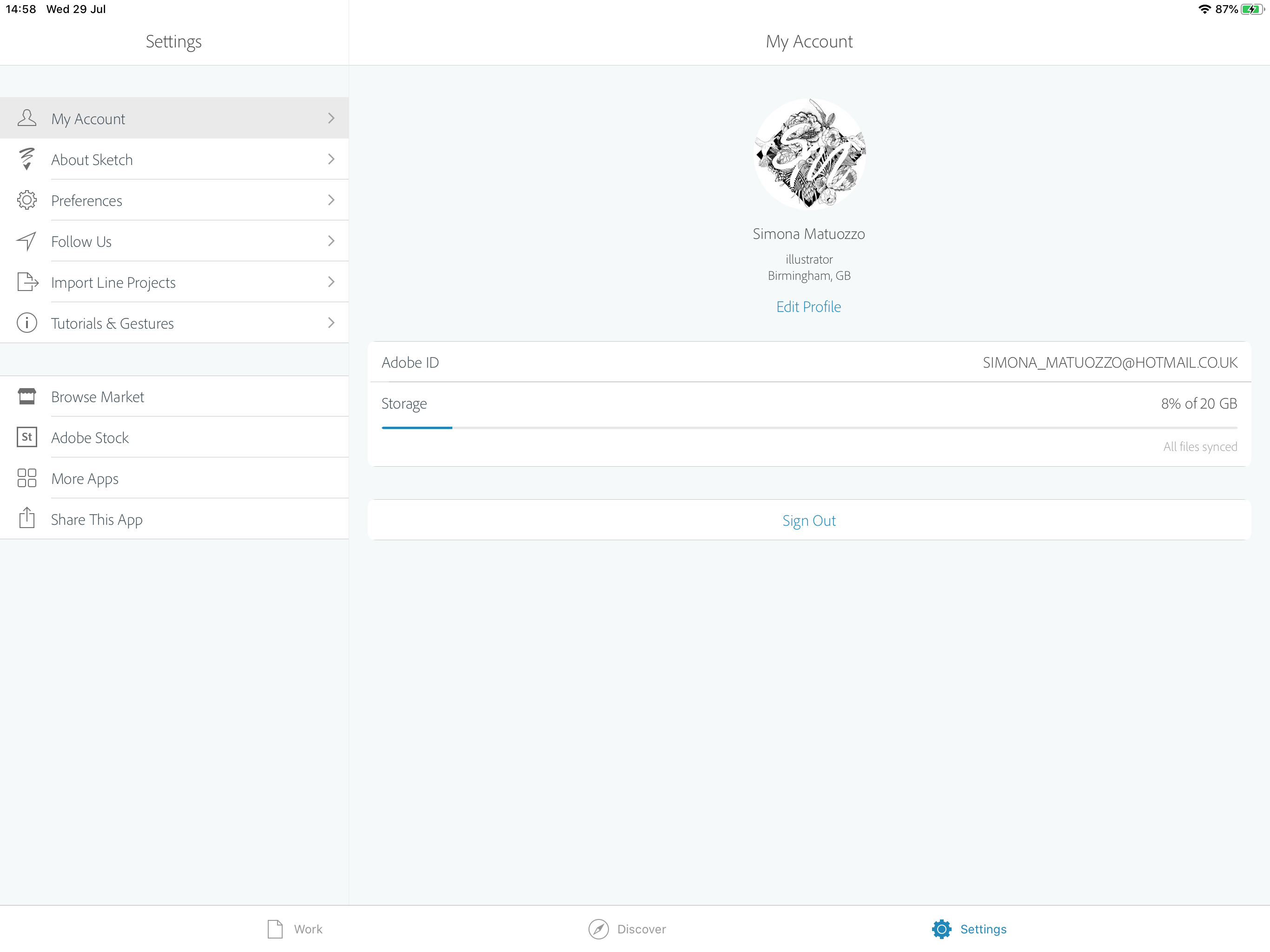Expand the About Sketch chevron
The height and width of the screenshot is (952, 1270).
coord(331,159)
